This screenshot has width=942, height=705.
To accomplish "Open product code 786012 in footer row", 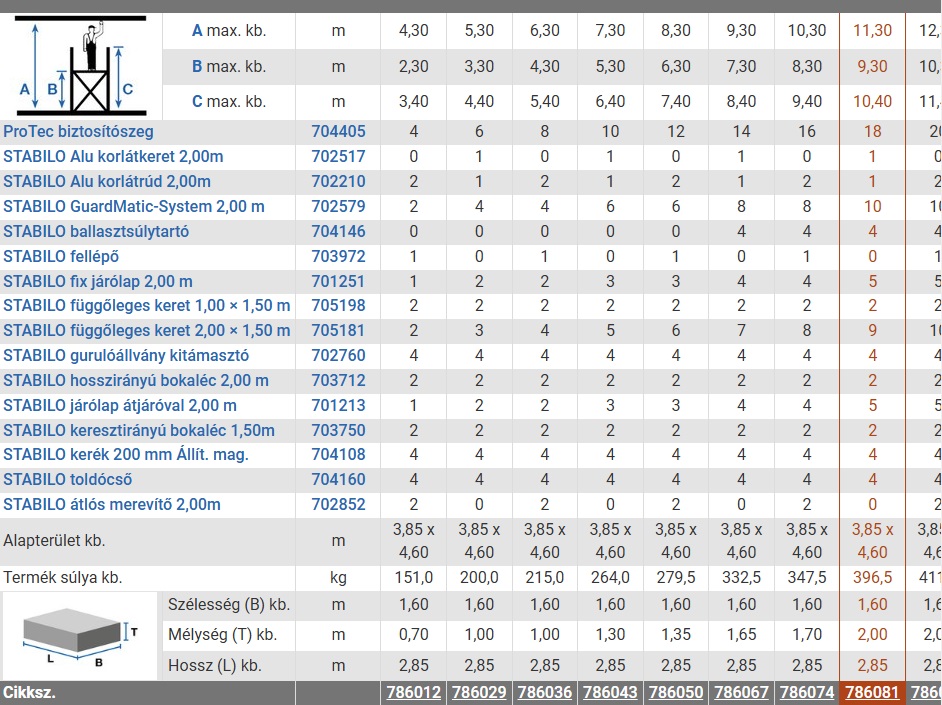I will tap(414, 693).
